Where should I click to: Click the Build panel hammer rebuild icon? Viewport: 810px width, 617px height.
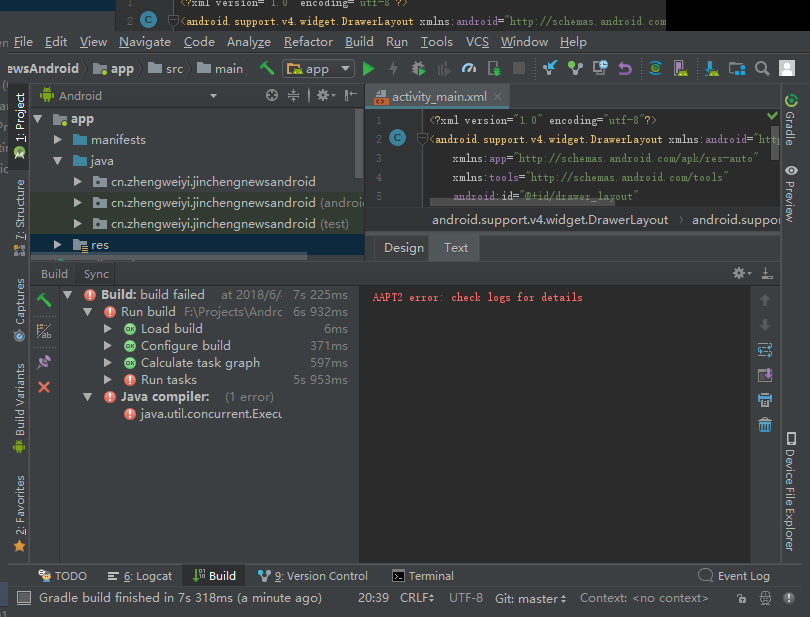point(44,299)
